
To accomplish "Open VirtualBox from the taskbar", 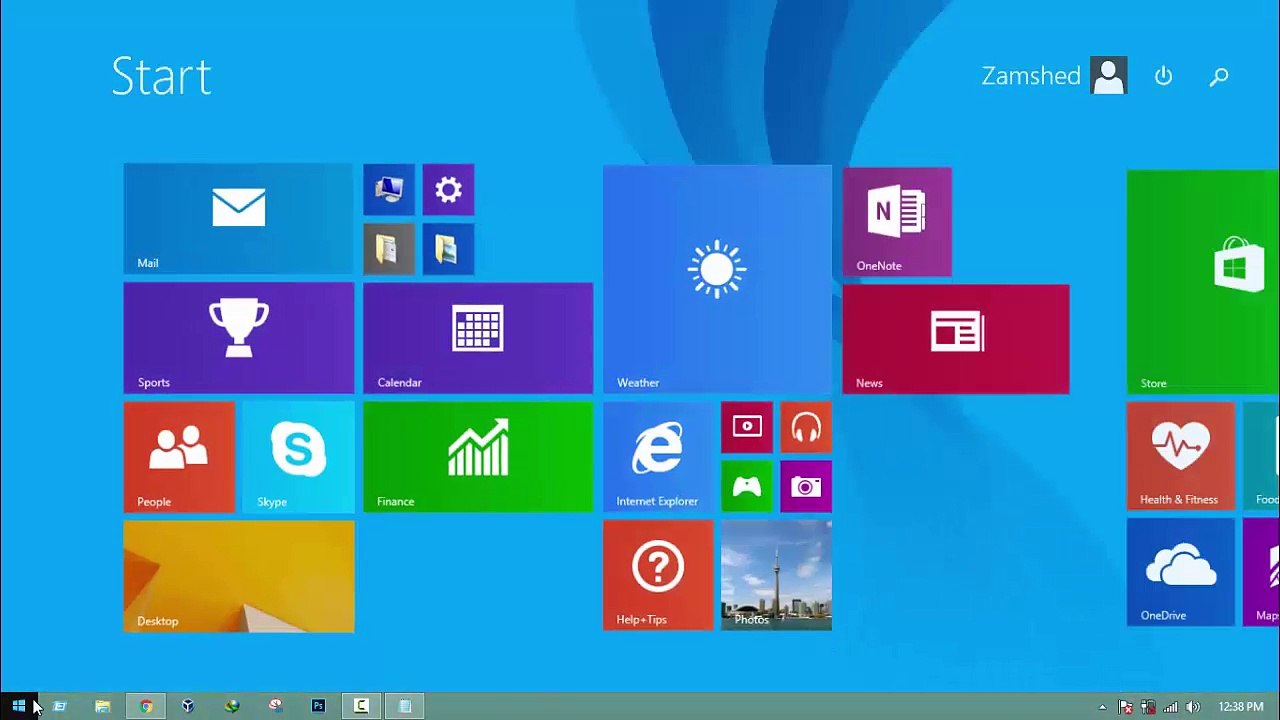I will [x=188, y=706].
